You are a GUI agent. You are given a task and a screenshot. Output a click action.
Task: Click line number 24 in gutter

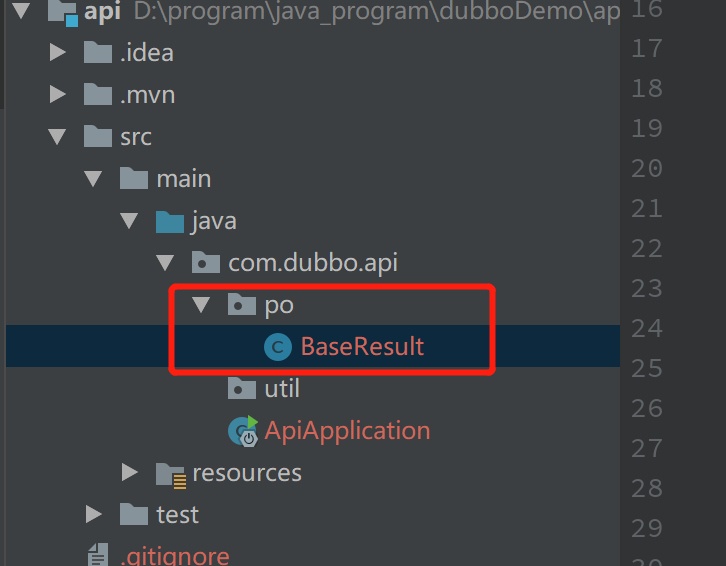[647, 328]
